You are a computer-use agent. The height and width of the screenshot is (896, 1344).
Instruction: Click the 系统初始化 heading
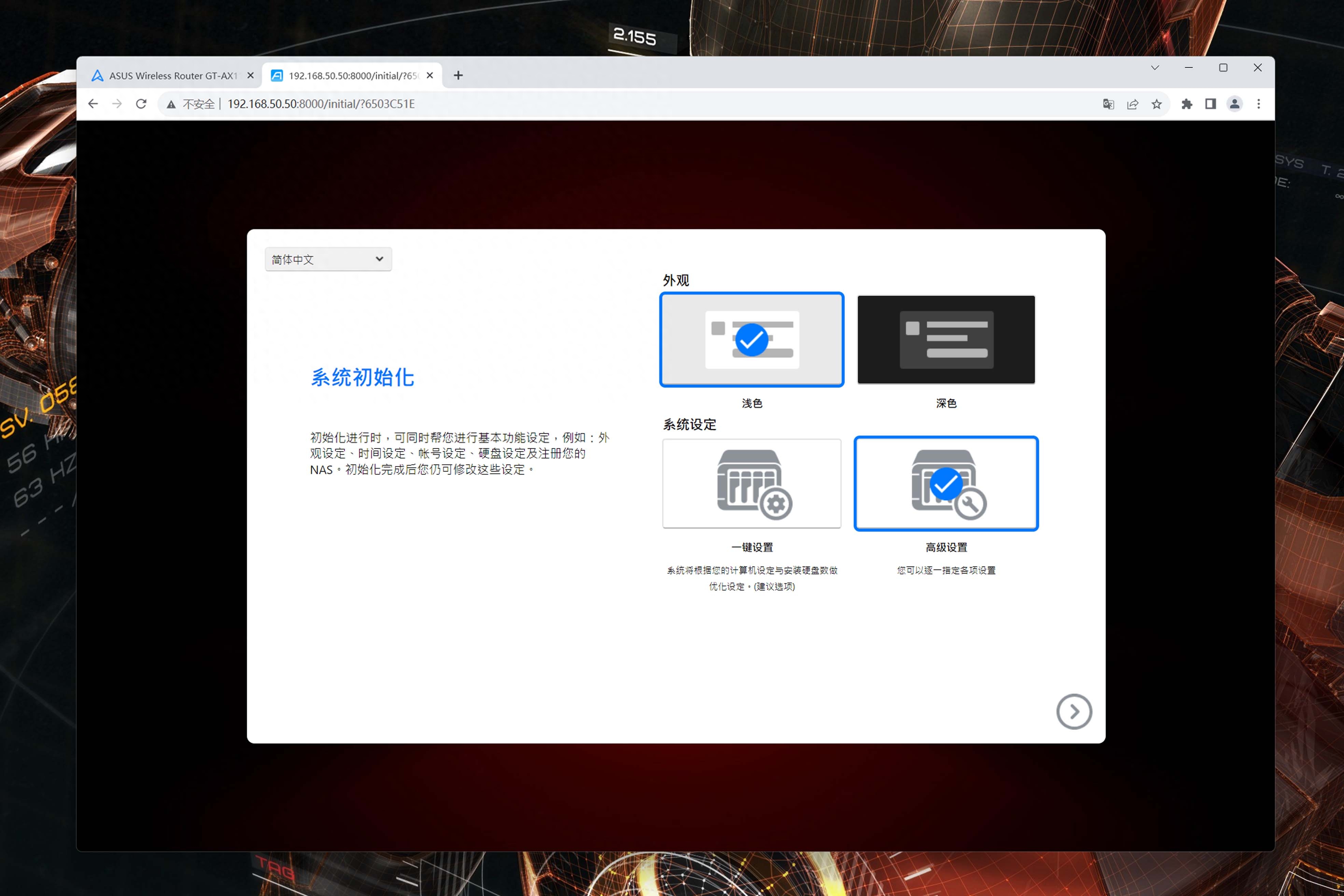pyautogui.click(x=362, y=377)
